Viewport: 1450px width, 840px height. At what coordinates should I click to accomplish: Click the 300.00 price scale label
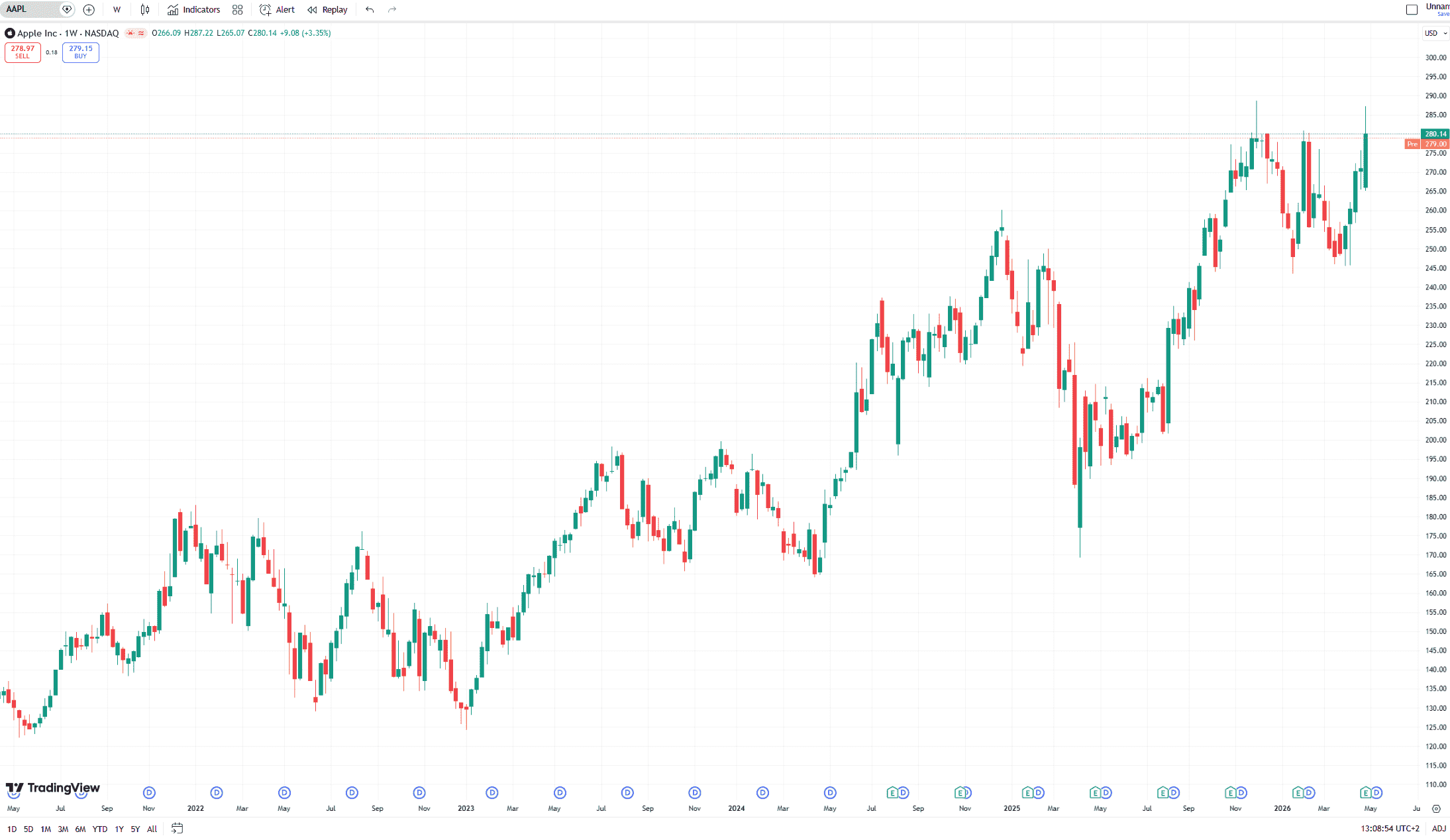(1435, 58)
